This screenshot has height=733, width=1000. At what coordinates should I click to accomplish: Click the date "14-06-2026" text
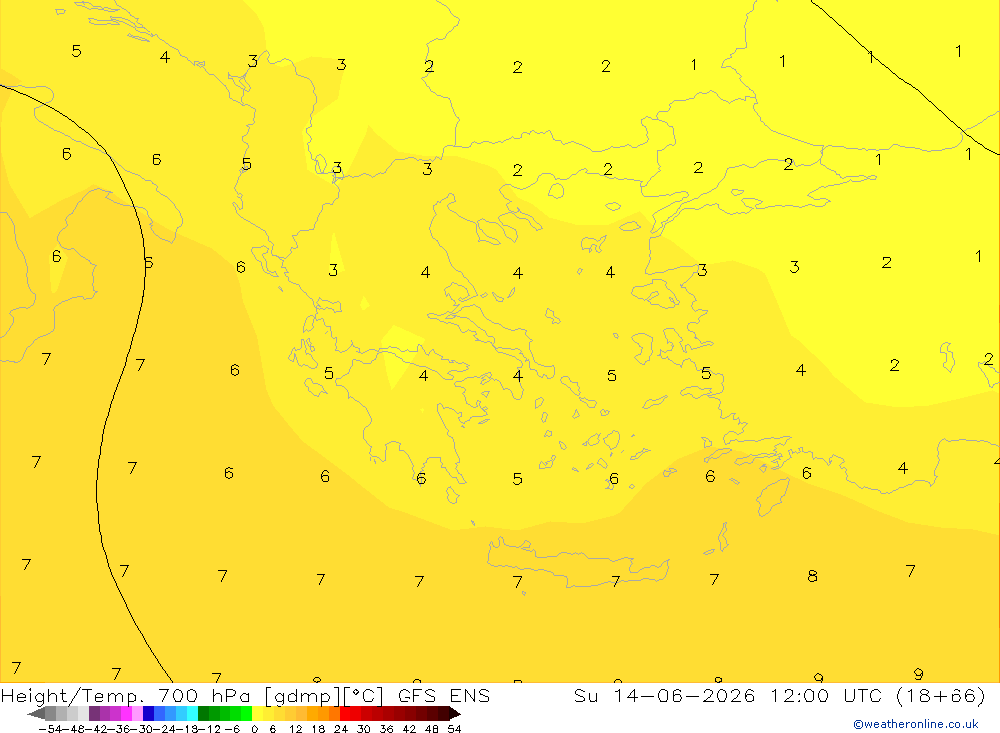684,695
